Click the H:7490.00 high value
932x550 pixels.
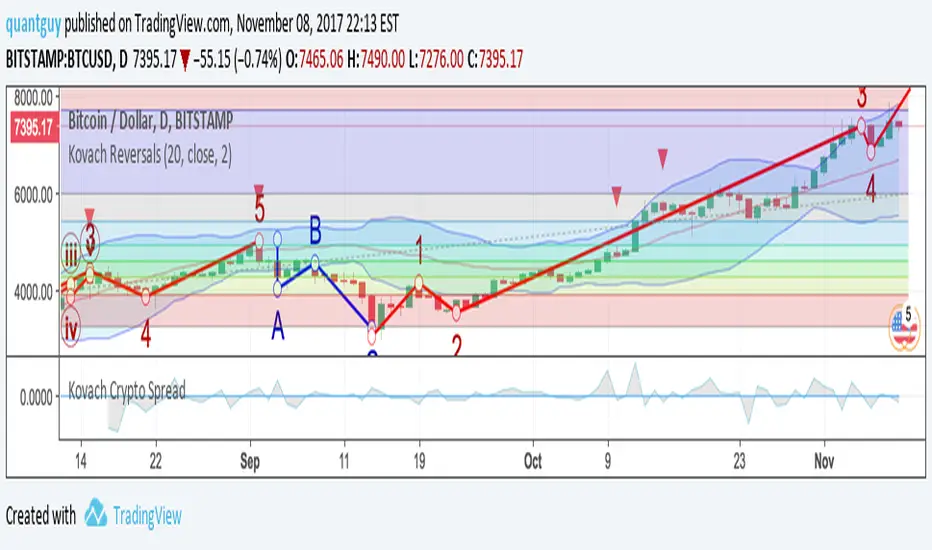pyautogui.click(x=376, y=59)
